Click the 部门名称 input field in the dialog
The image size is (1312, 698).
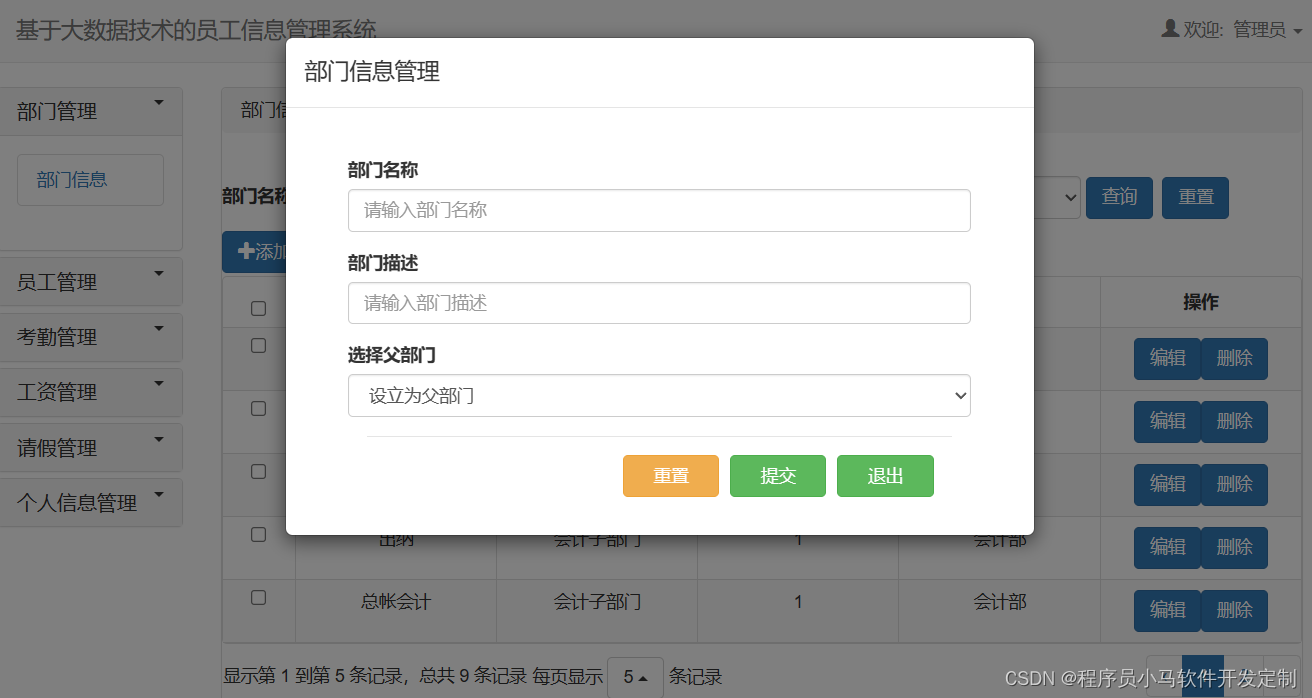point(659,210)
